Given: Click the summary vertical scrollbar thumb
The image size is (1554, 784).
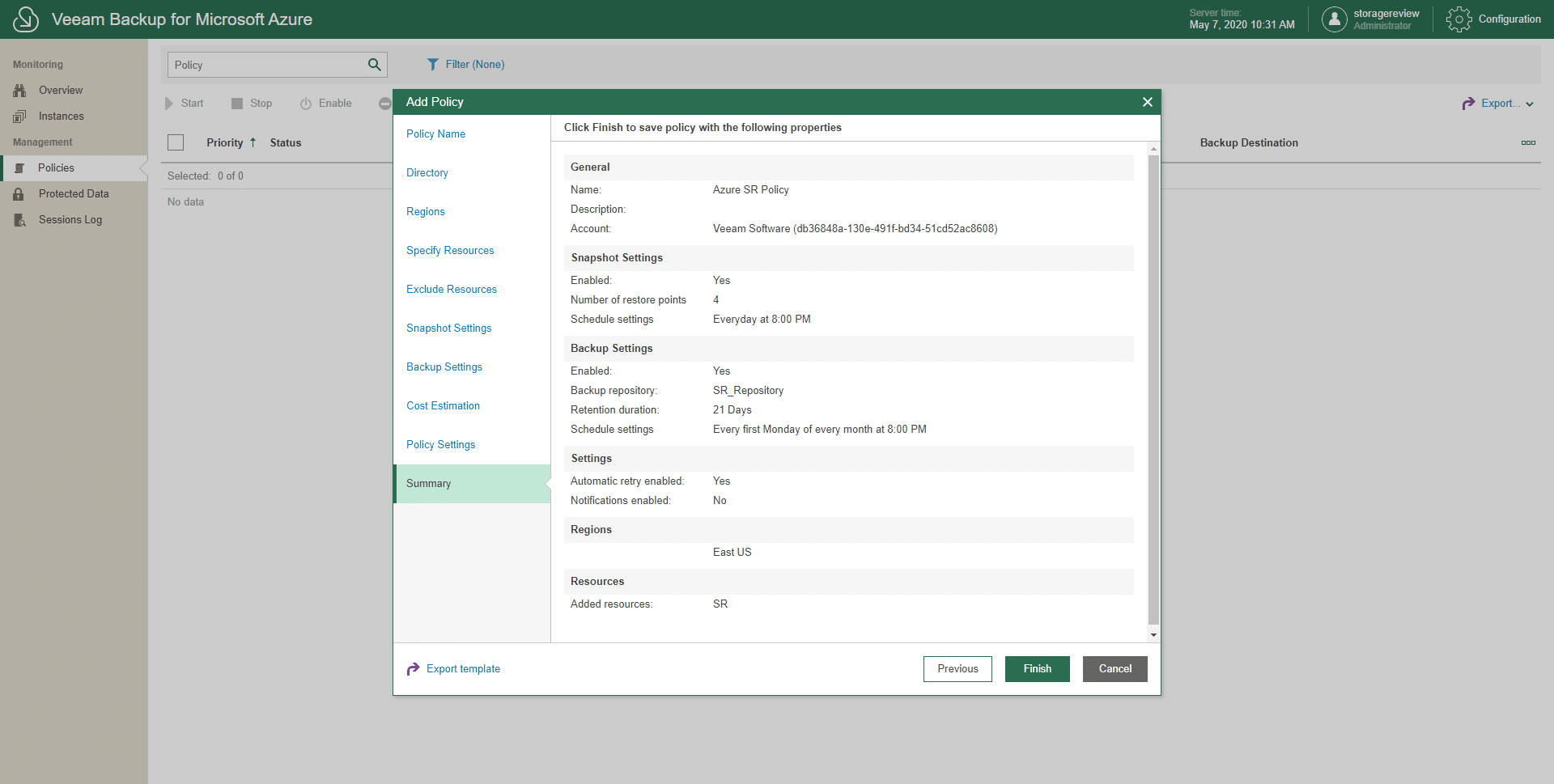Looking at the screenshot, I should coord(1153,390).
